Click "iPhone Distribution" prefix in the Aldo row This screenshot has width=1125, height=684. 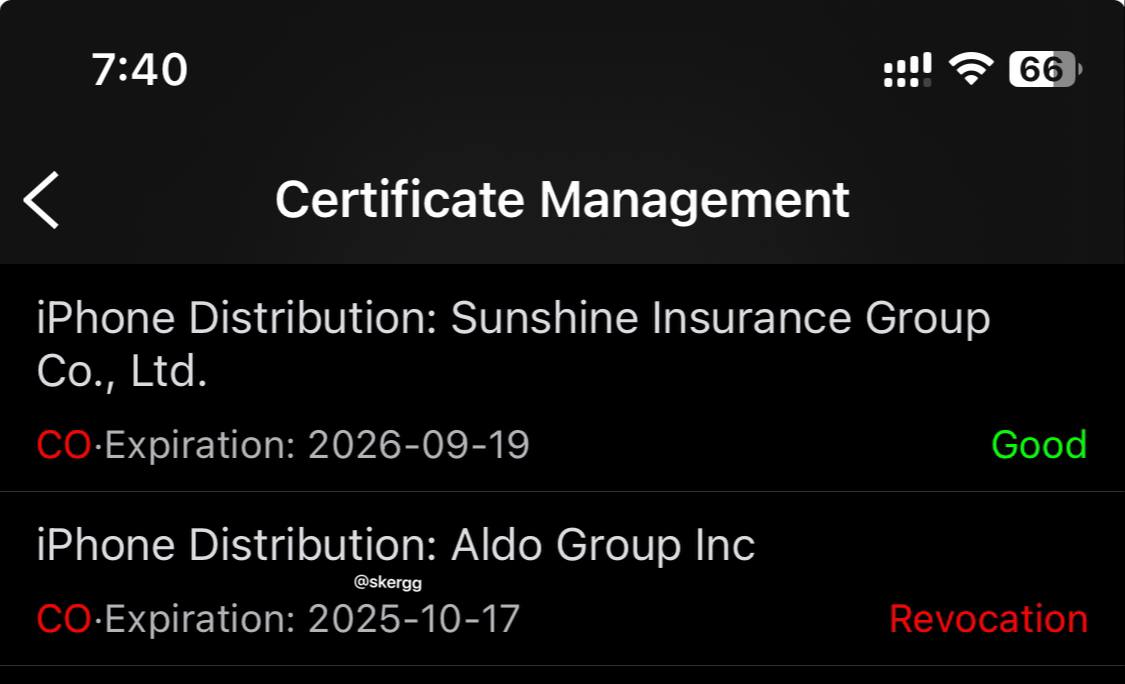[236, 545]
